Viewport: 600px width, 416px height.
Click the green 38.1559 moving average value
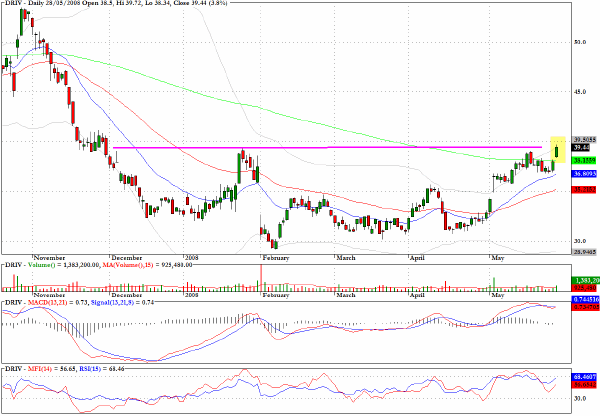click(x=584, y=160)
